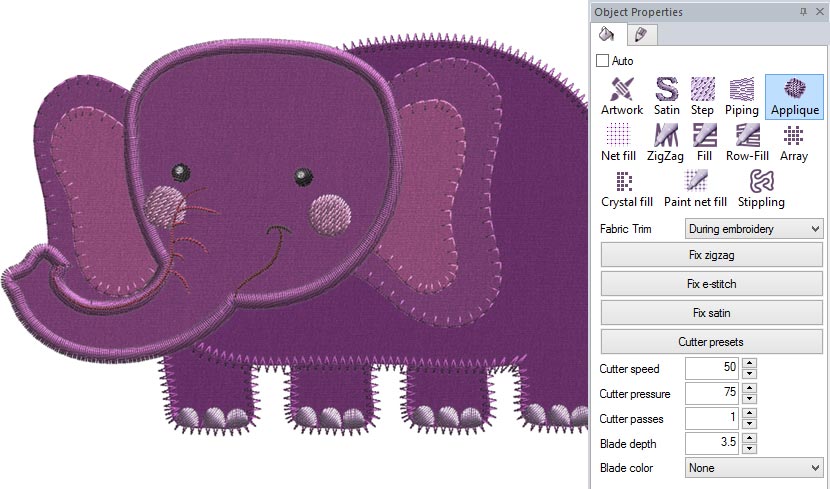Decrease Cutter passes with down arrow
Viewport: 830px width, 489px height.
(x=749, y=424)
